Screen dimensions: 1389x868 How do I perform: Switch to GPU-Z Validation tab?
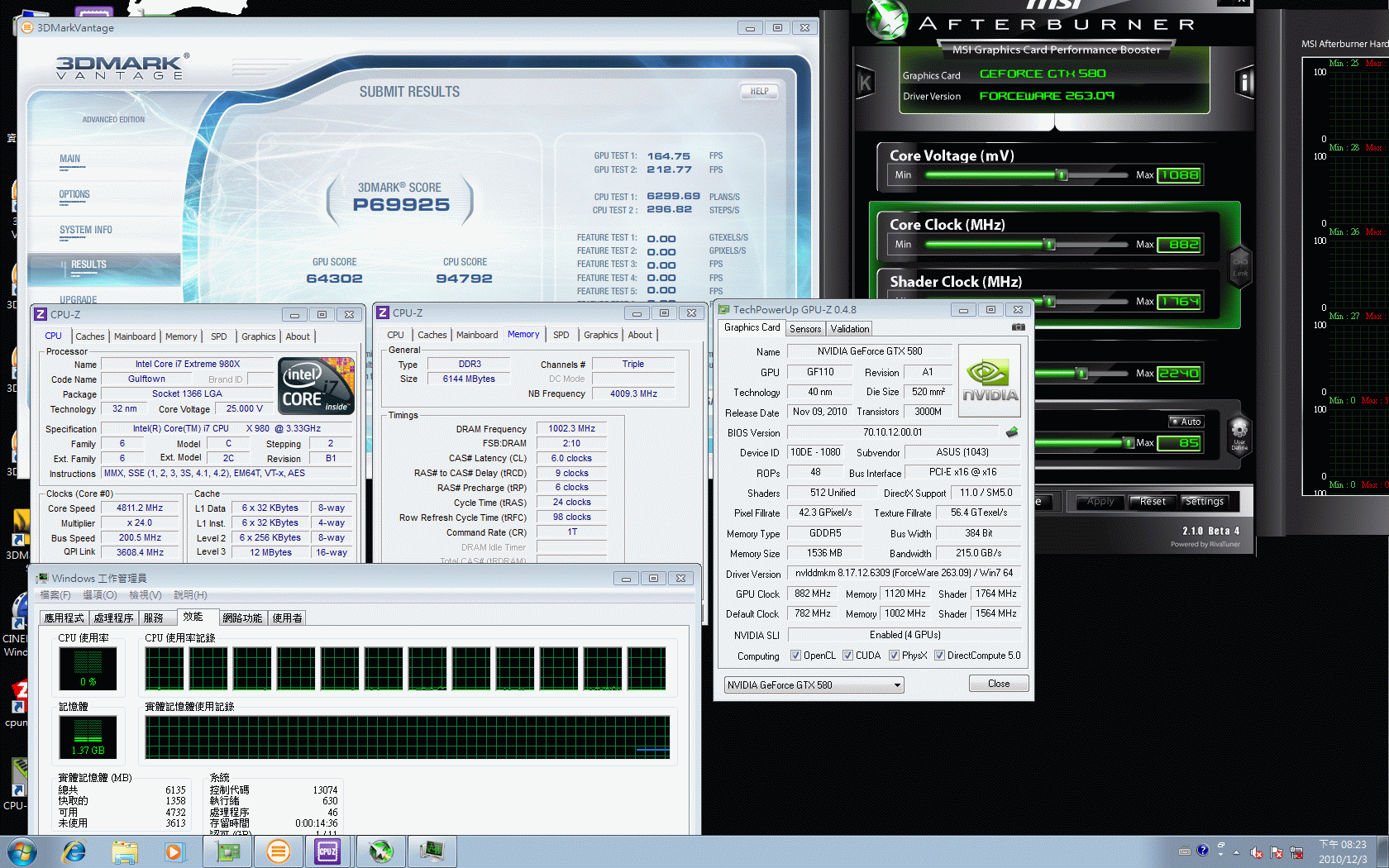(x=850, y=329)
